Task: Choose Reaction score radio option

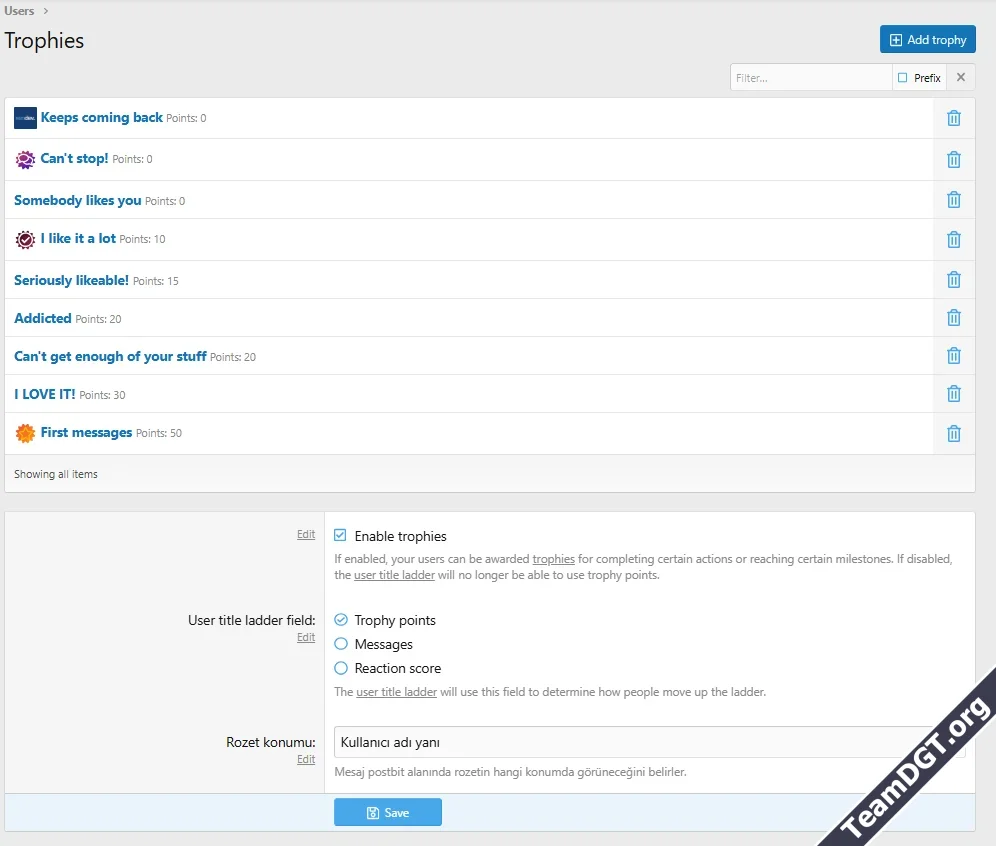Action: click(341, 668)
